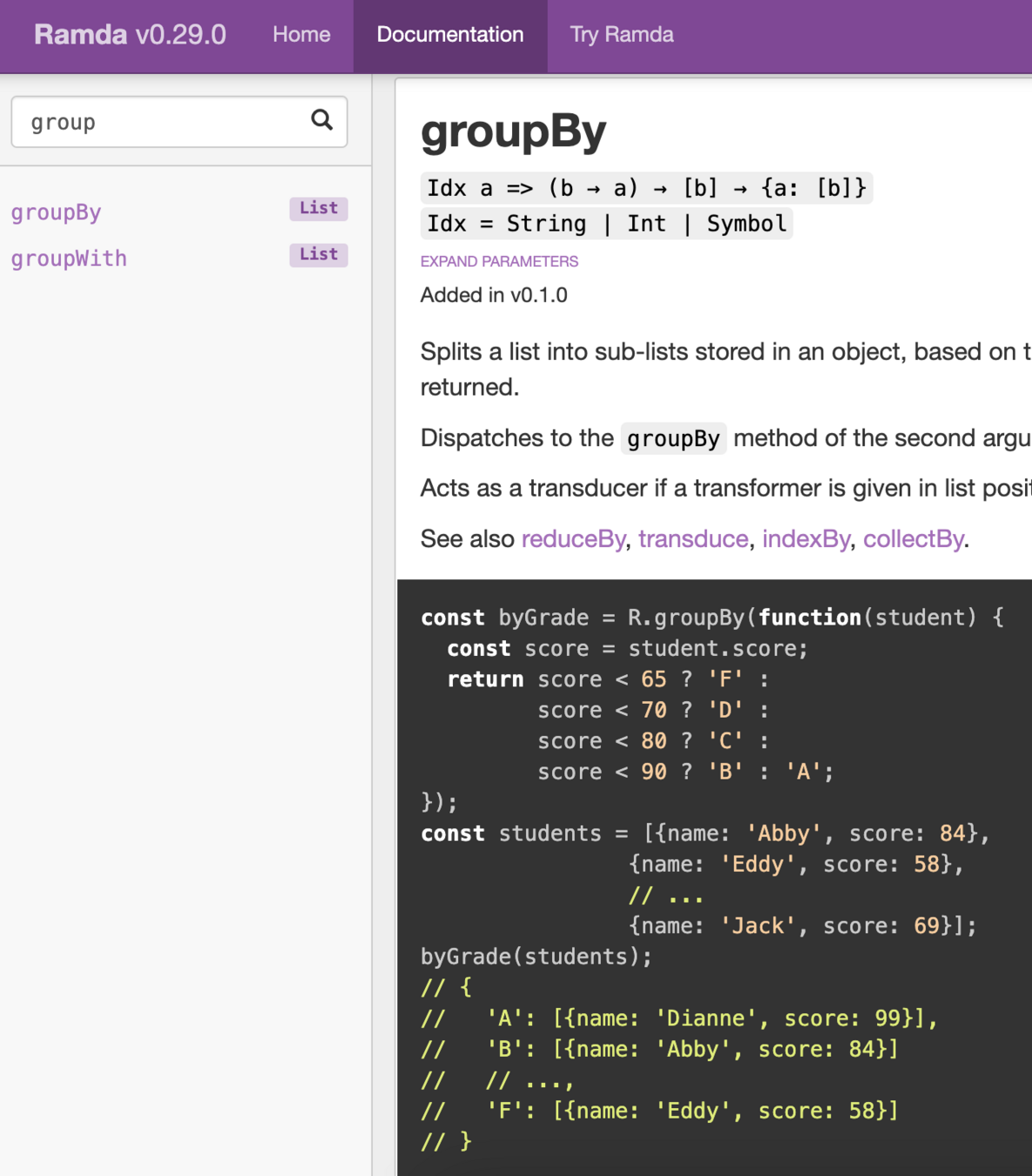This screenshot has width=1032, height=1176.
Task: Click the code line "score < 80 ? 'C'"
Action: point(653,740)
